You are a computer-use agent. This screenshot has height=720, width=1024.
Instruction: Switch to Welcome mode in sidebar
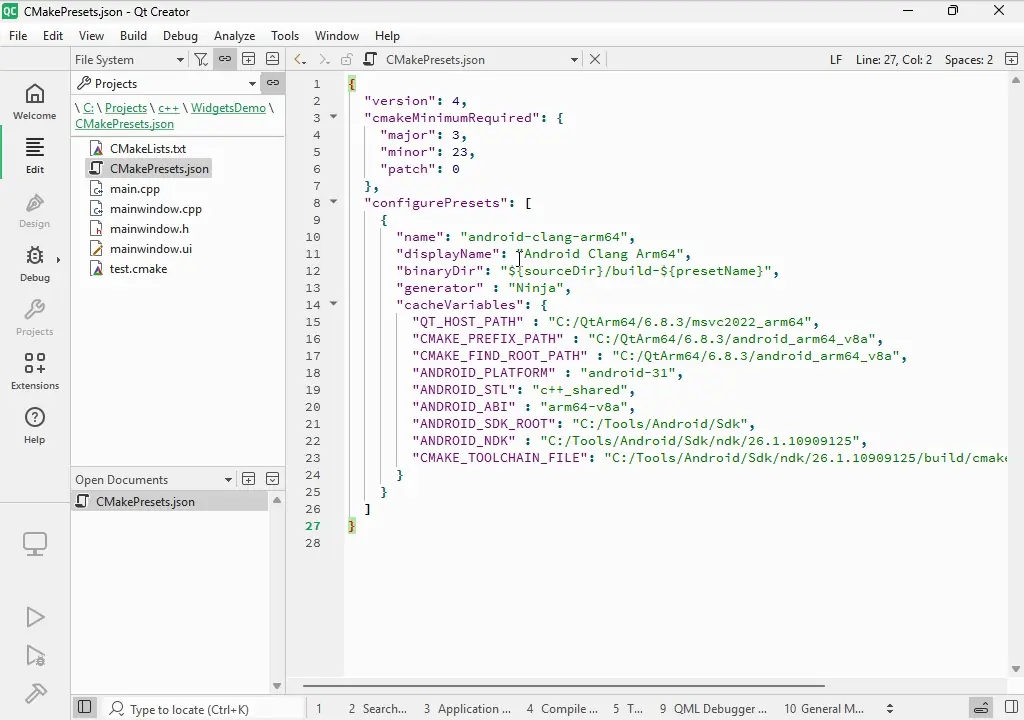(35, 101)
